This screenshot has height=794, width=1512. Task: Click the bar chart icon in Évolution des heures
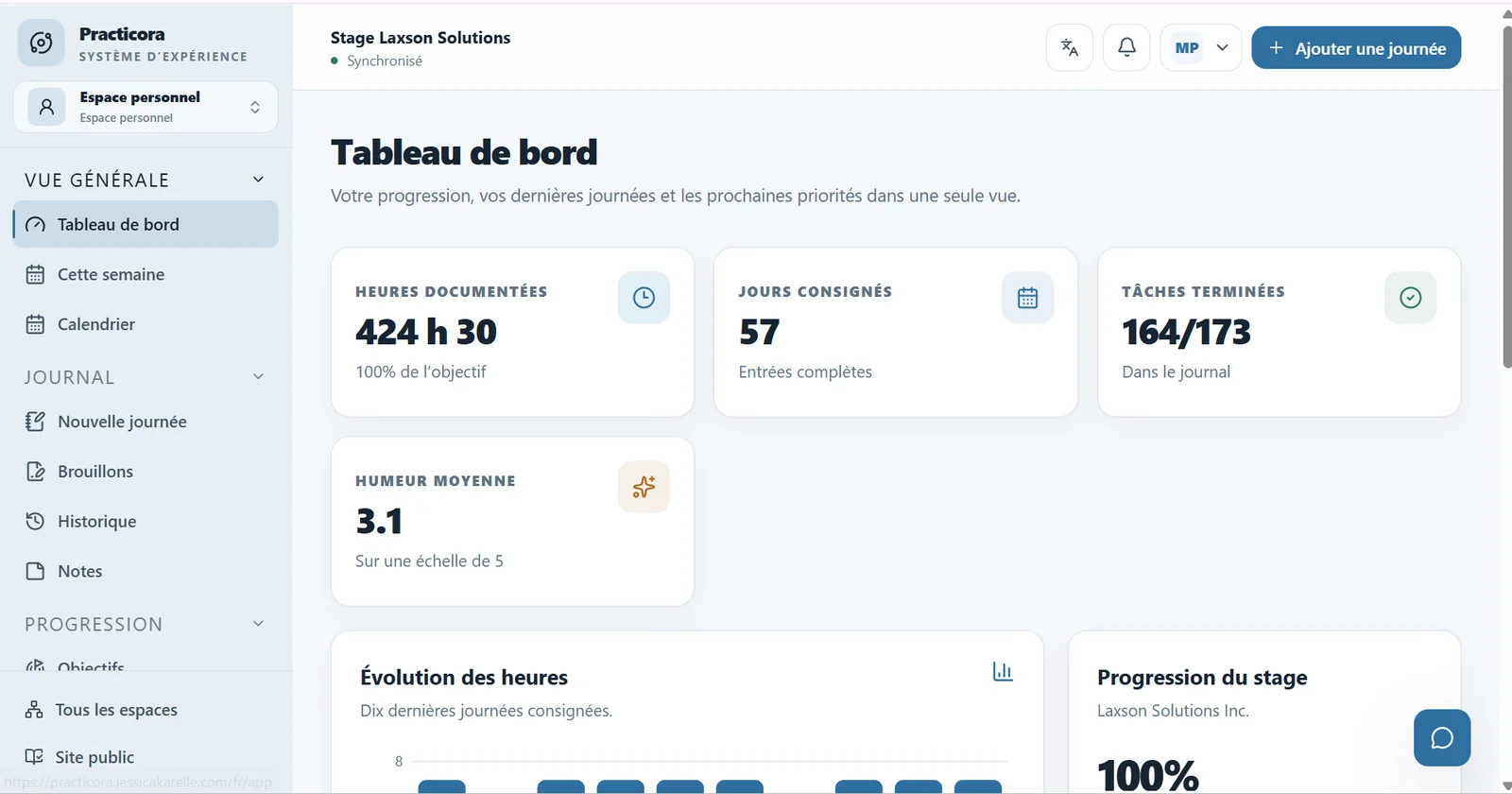(1003, 671)
